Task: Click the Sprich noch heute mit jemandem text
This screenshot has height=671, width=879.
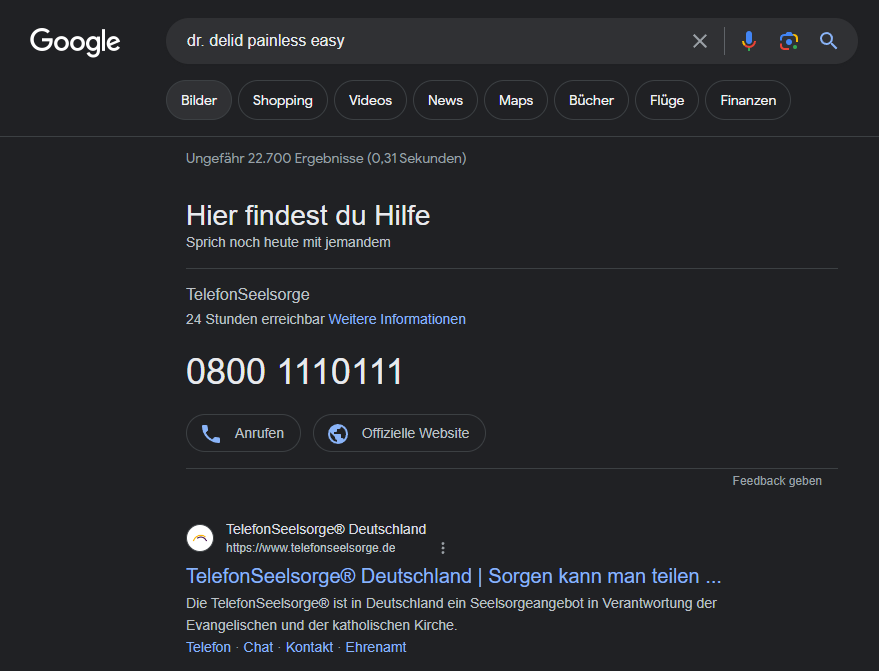Action: pos(288,242)
